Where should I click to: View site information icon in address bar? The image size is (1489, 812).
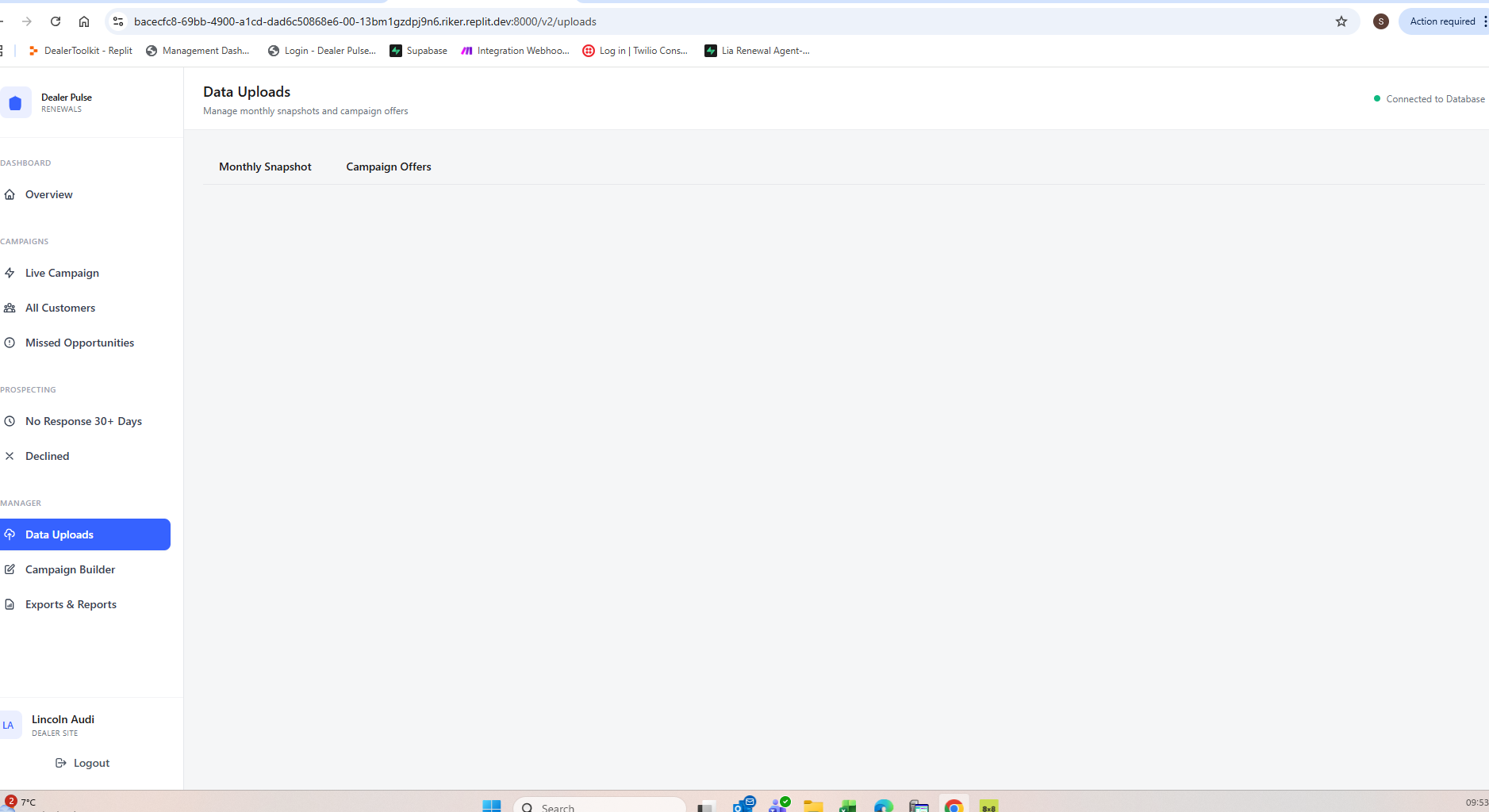pos(118,21)
